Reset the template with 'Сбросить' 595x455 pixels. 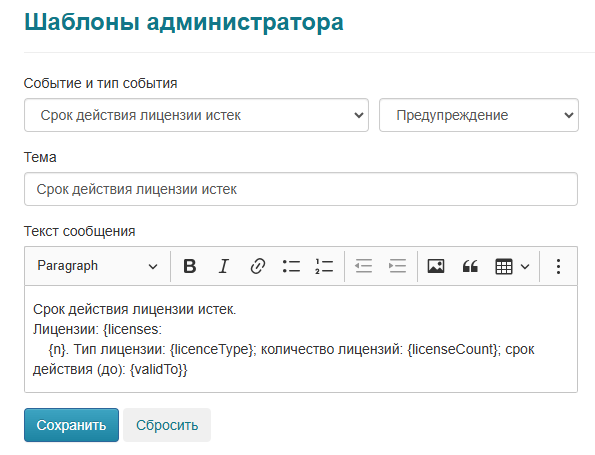[167, 425]
